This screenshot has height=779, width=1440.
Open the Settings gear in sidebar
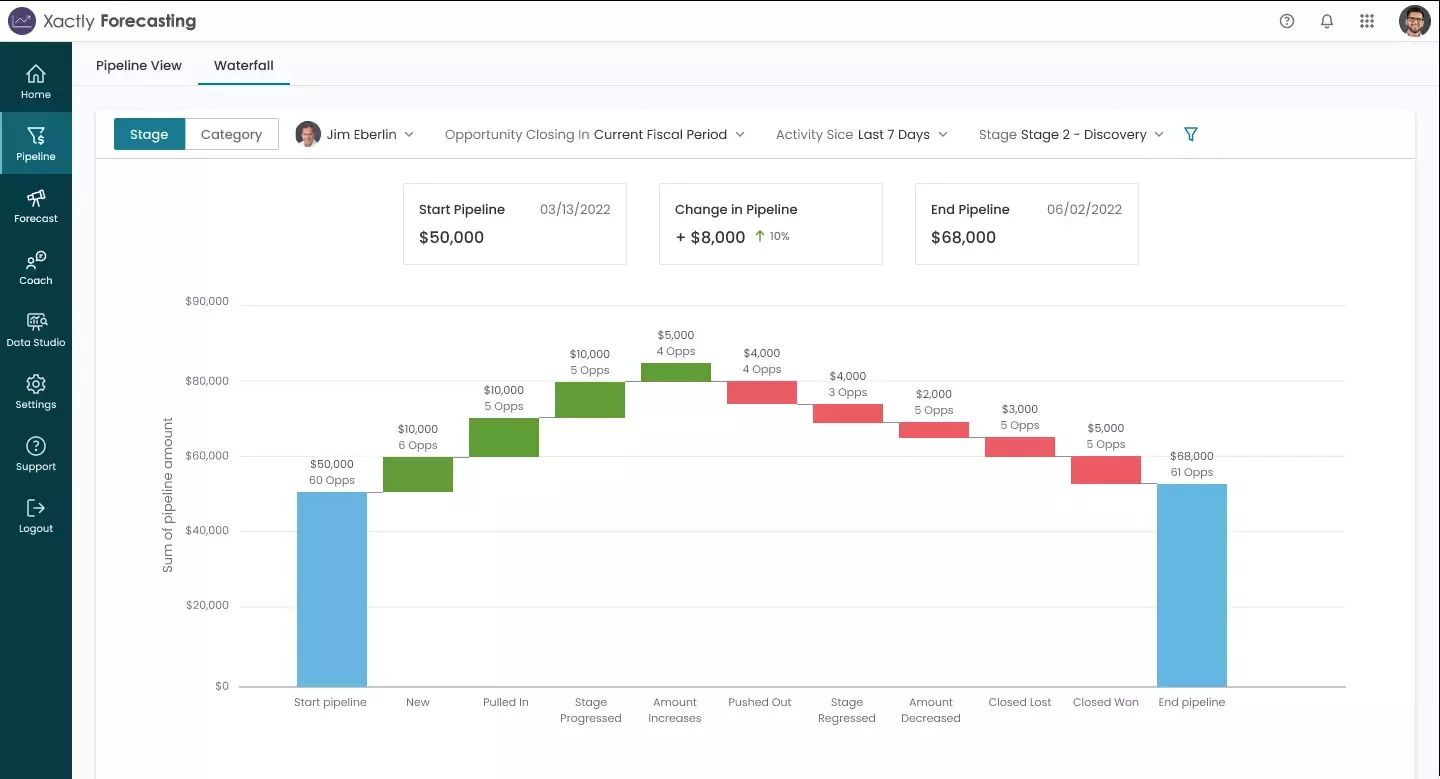(x=36, y=385)
